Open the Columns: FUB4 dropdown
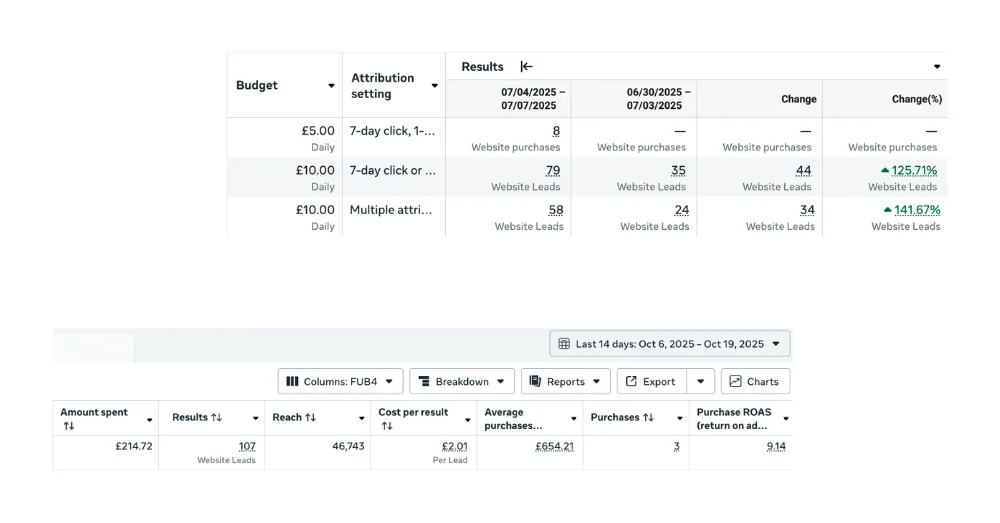This screenshot has height=523, width=1000. [x=340, y=381]
